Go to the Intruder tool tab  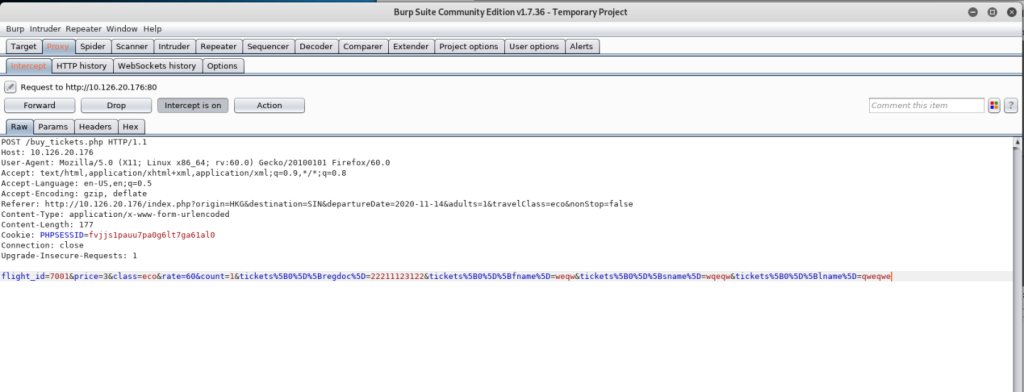pos(174,46)
